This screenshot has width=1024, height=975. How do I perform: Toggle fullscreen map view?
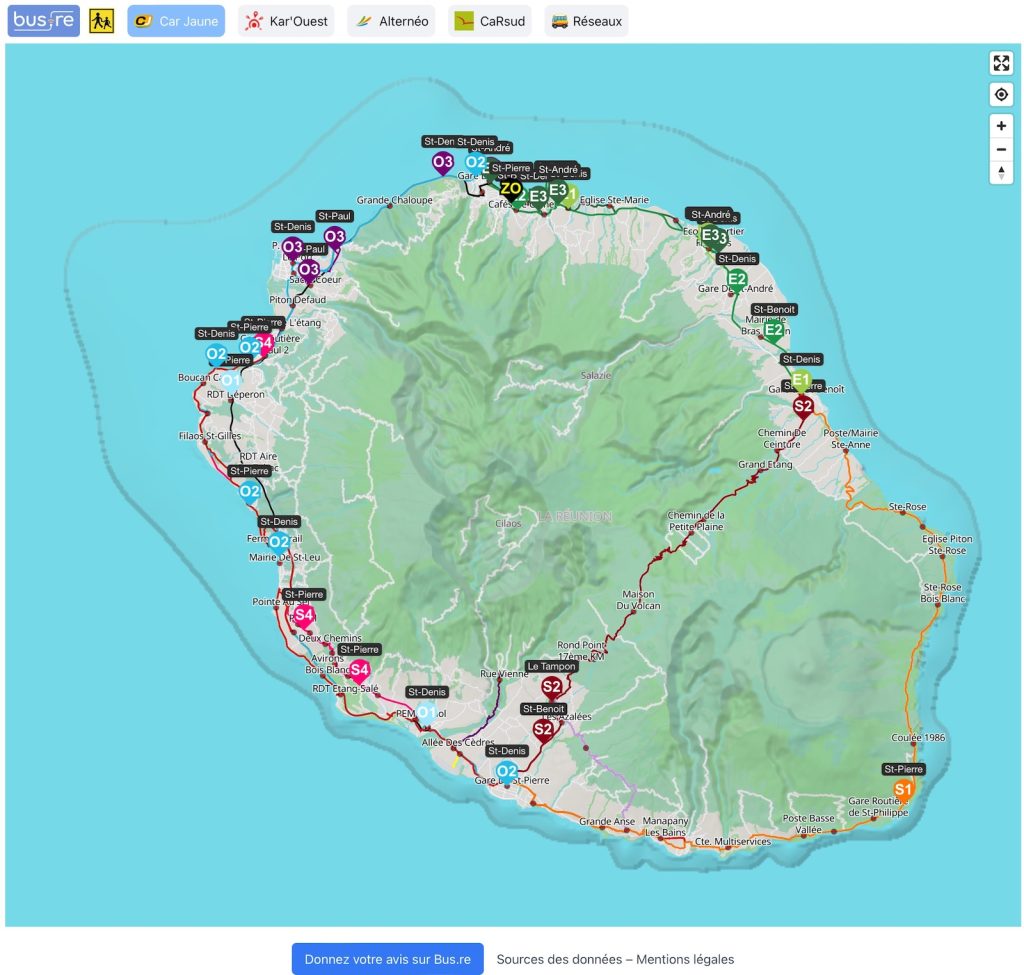pyautogui.click(x=1001, y=64)
